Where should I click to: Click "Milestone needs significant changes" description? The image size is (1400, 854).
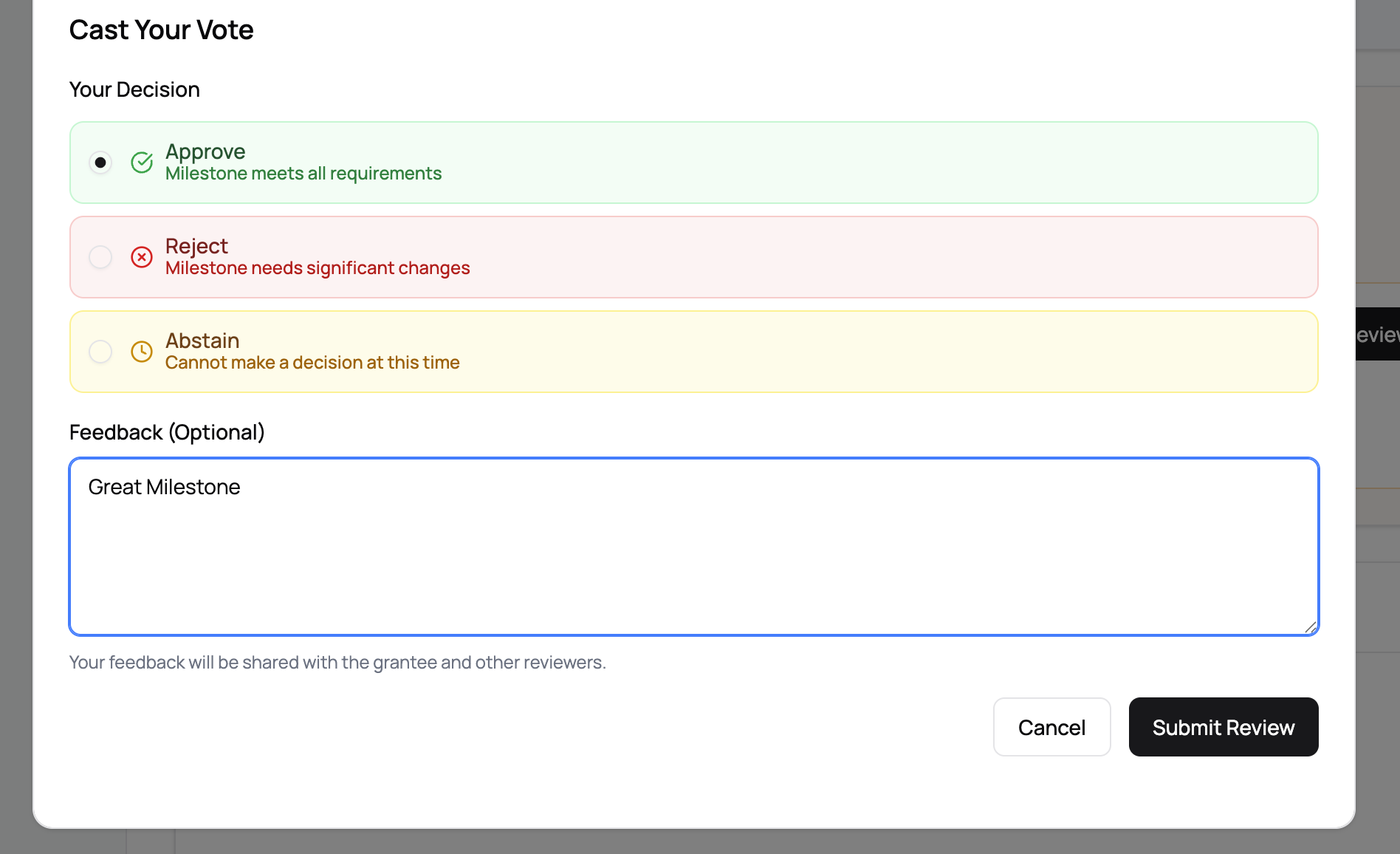tap(318, 268)
